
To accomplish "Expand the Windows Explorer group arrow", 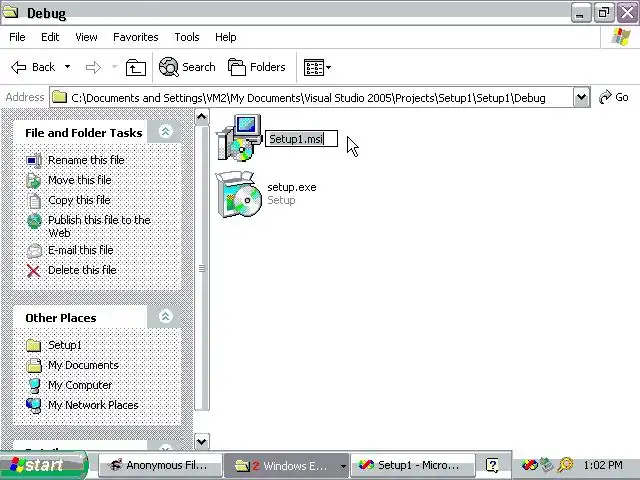I will coord(343,466).
